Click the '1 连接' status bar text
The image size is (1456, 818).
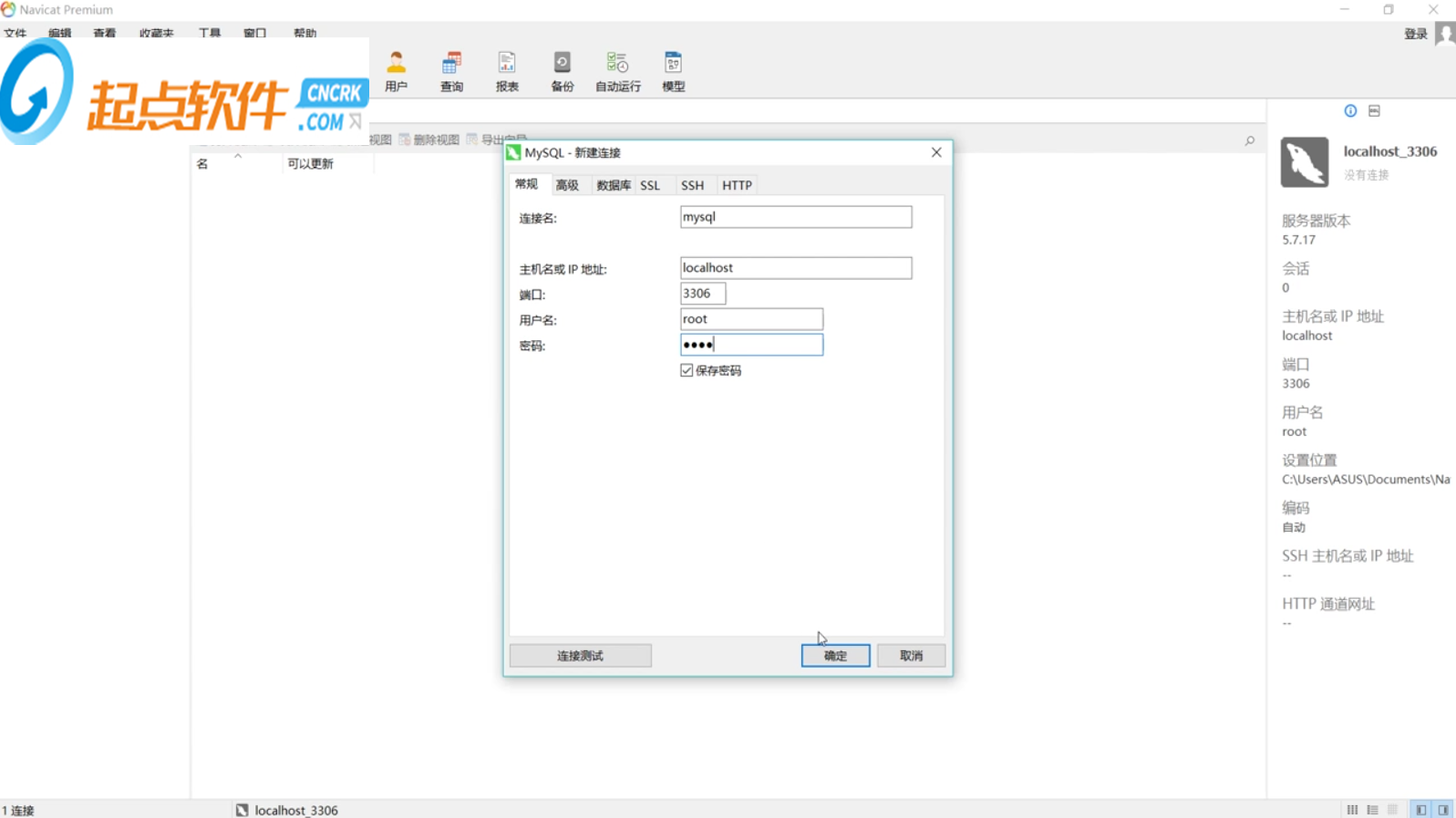(x=18, y=810)
